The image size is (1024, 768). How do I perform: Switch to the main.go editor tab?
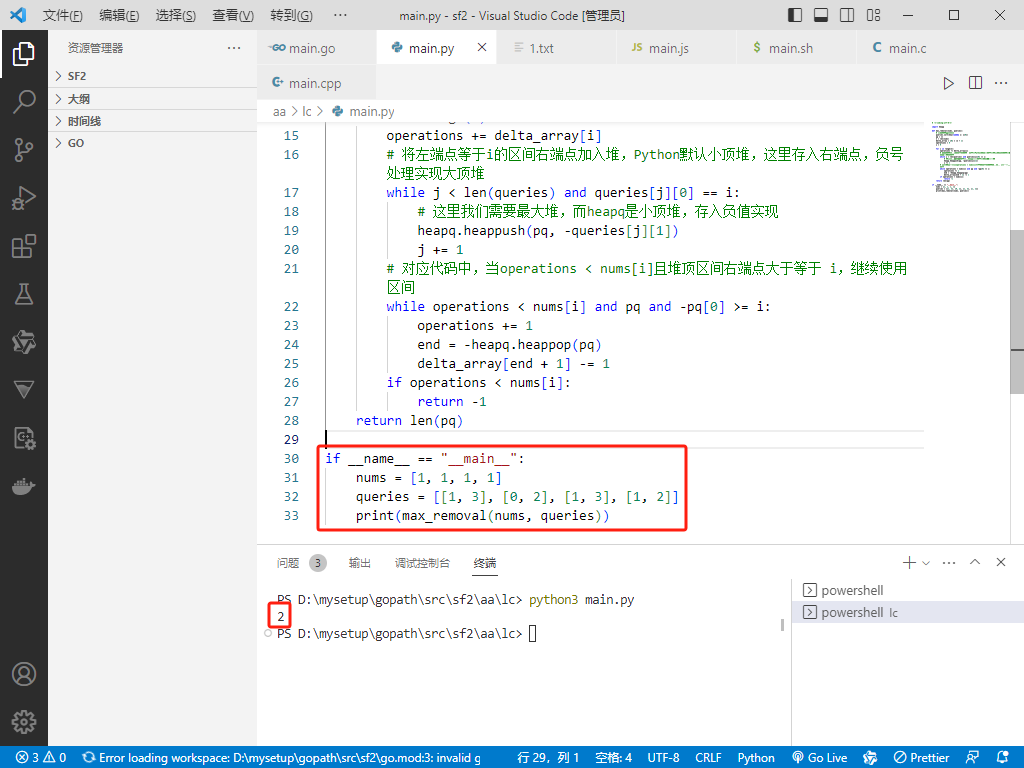(317, 48)
